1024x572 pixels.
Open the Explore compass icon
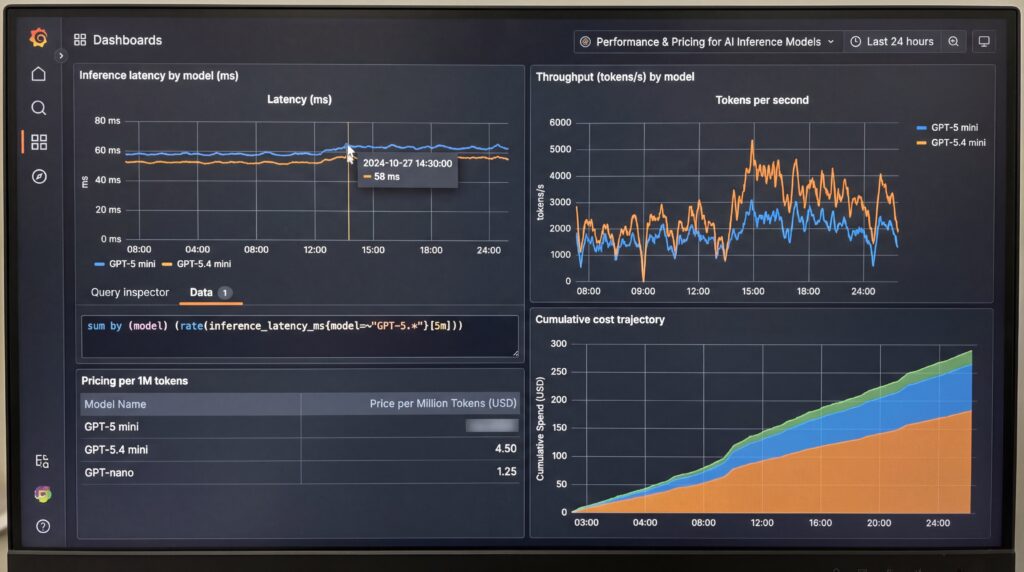38,176
